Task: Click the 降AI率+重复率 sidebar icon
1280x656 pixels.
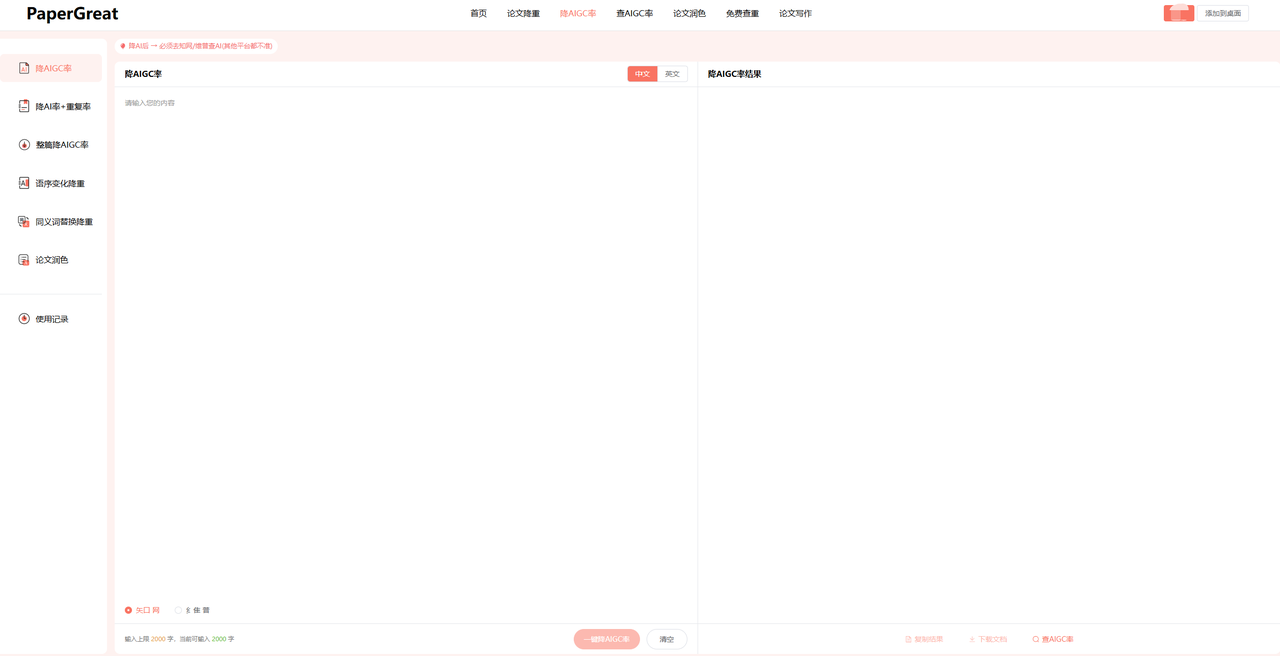Action: [x=24, y=106]
